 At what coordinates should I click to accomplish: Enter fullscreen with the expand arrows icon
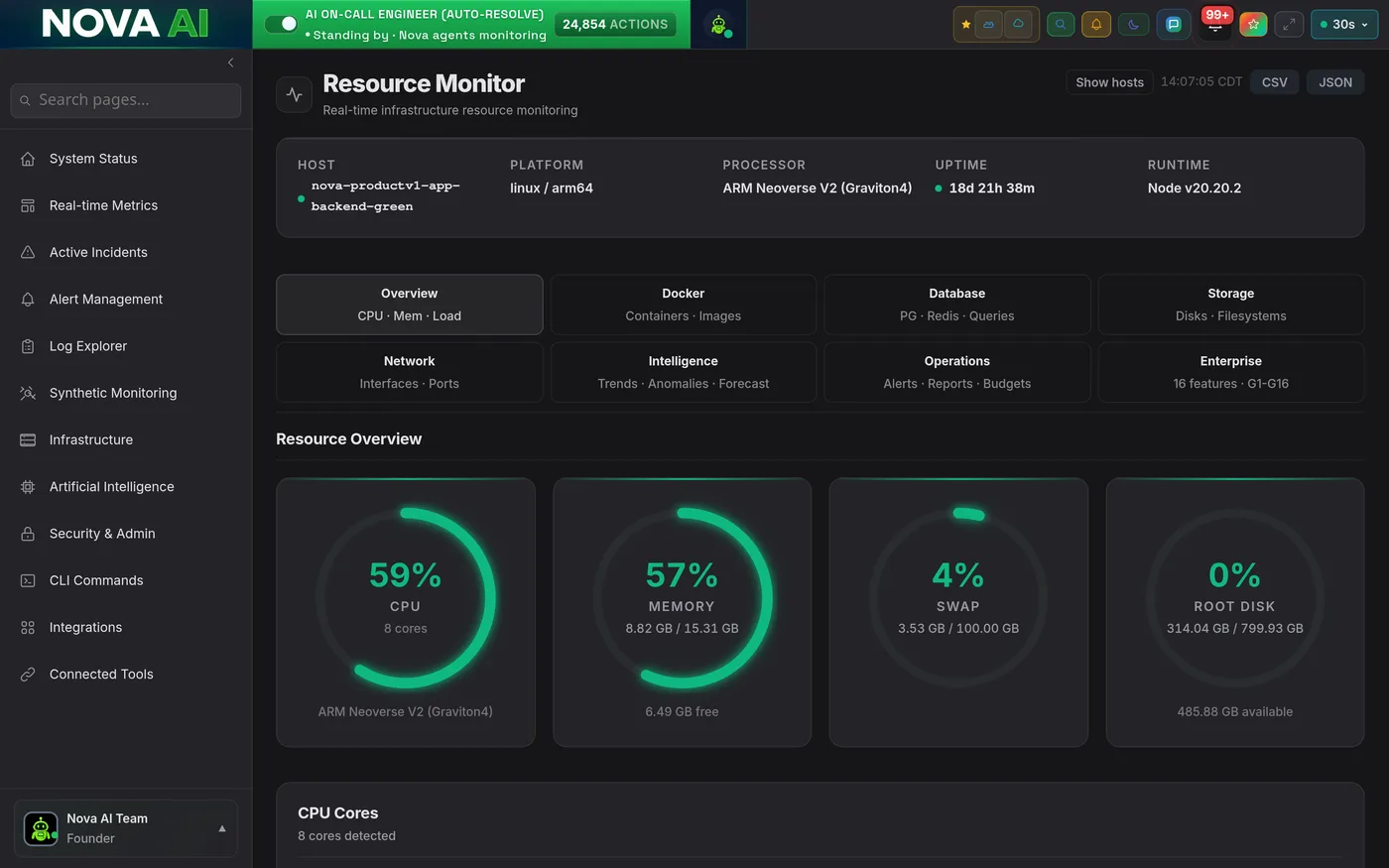[x=1289, y=24]
